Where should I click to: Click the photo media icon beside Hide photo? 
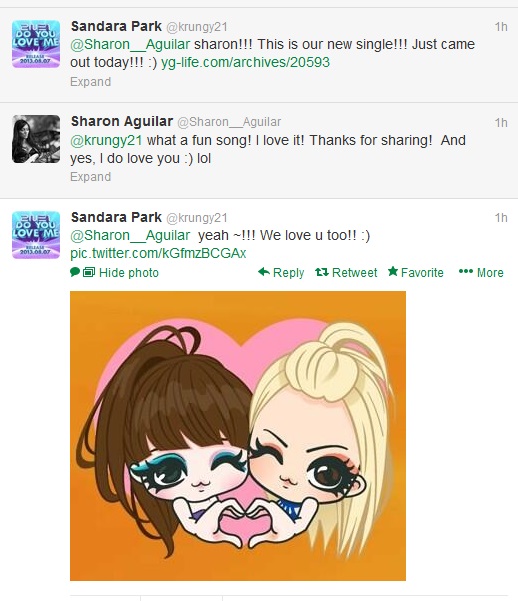point(89,272)
